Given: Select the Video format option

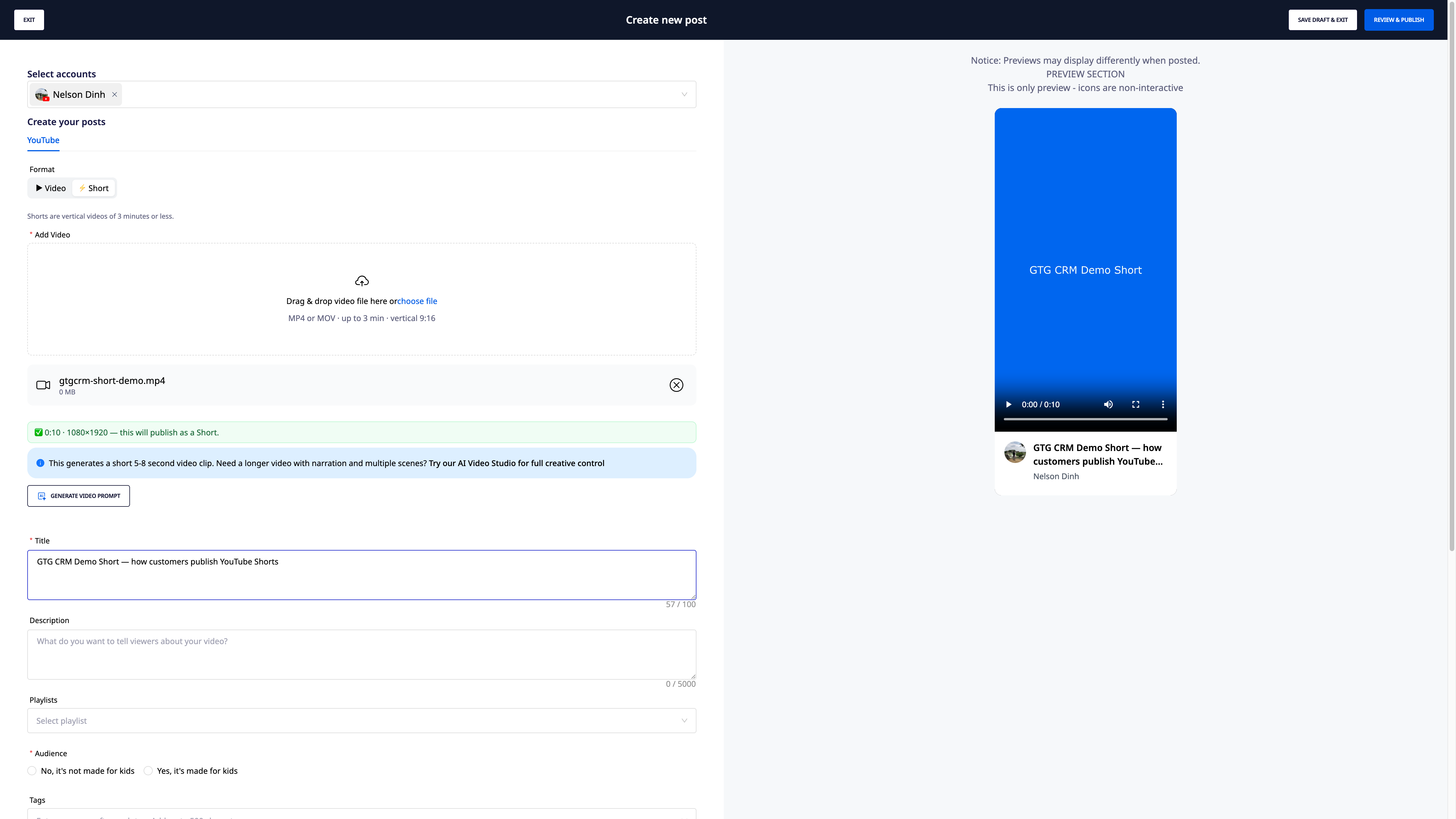Looking at the screenshot, I should [51, 188].
